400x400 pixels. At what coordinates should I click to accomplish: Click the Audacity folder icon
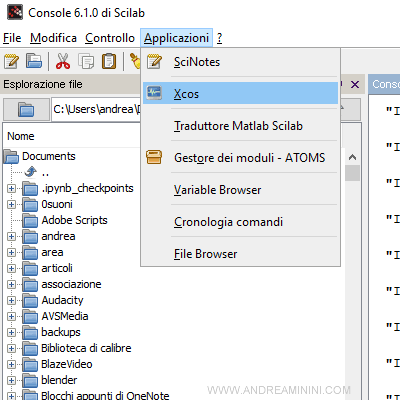[x=30, y=301]
